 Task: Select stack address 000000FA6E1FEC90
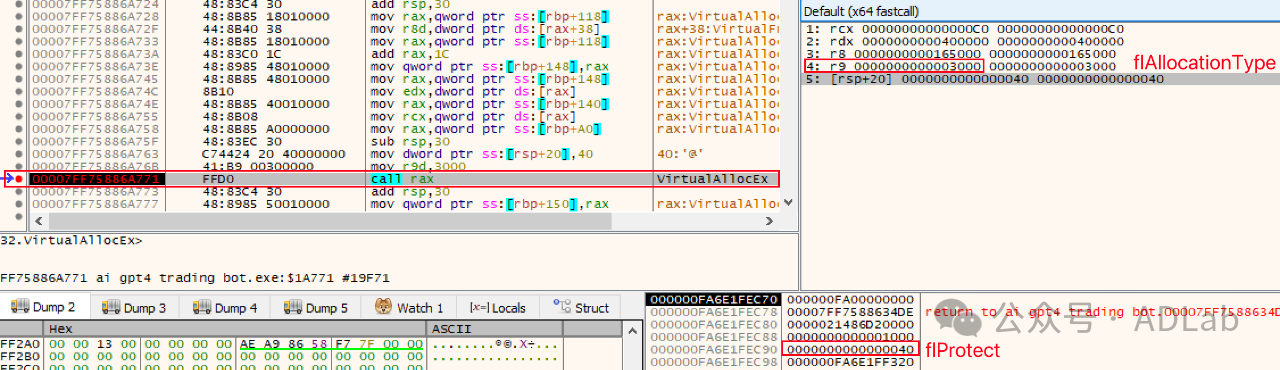click(x=713, y=350)
